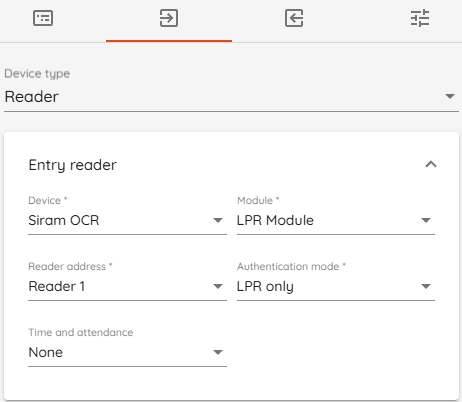Open Time and attendance dropdown showing None
462x402 pixels.
tap(127, 352)
